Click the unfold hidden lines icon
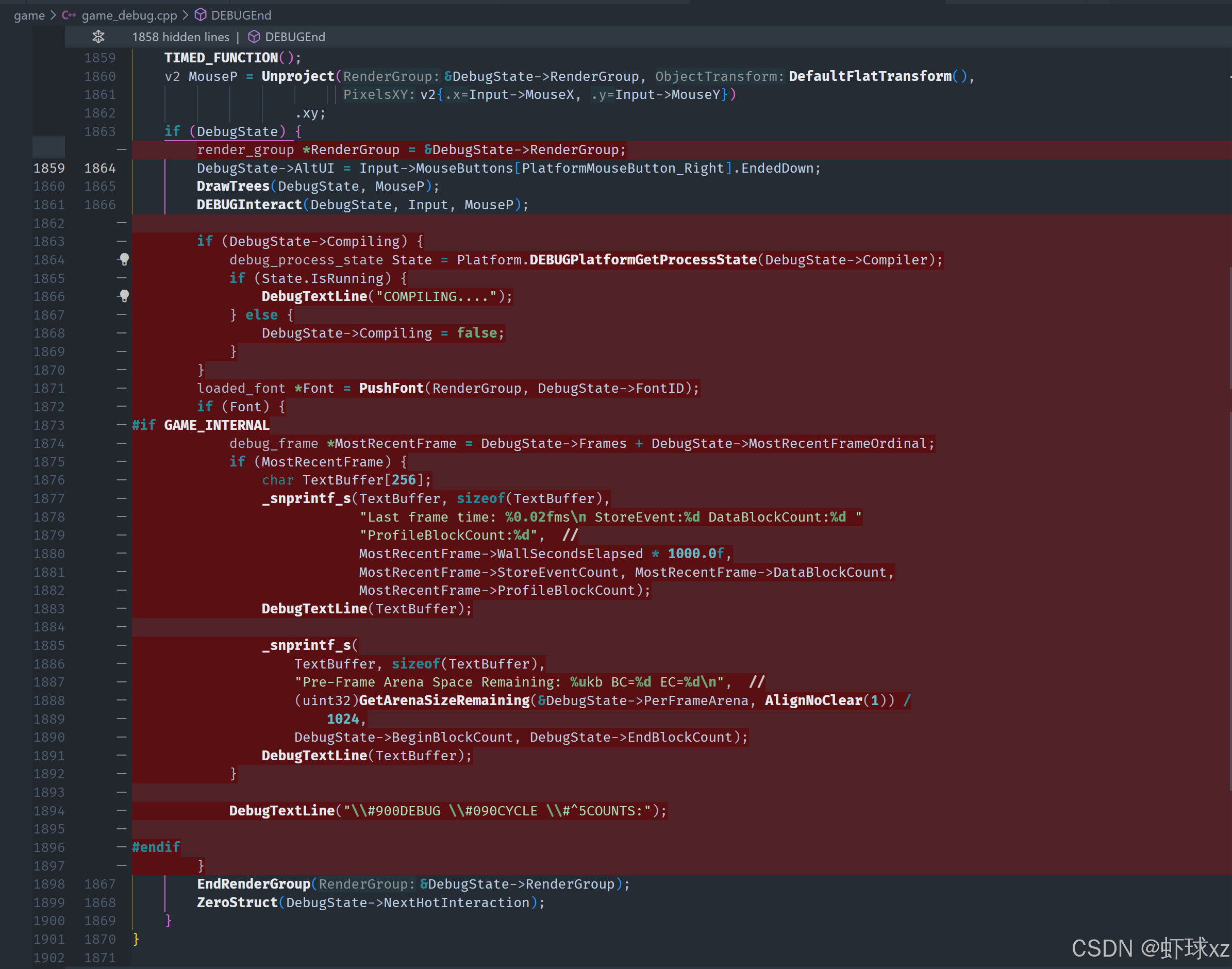The image size is (1232, 969). coord(98,37)
